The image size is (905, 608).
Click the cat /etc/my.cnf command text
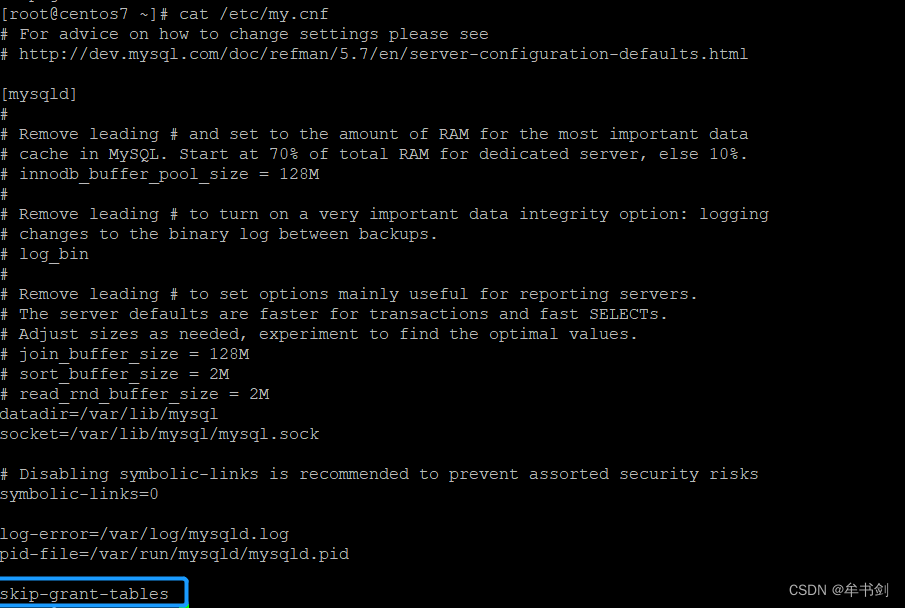(x=253, y=14)
